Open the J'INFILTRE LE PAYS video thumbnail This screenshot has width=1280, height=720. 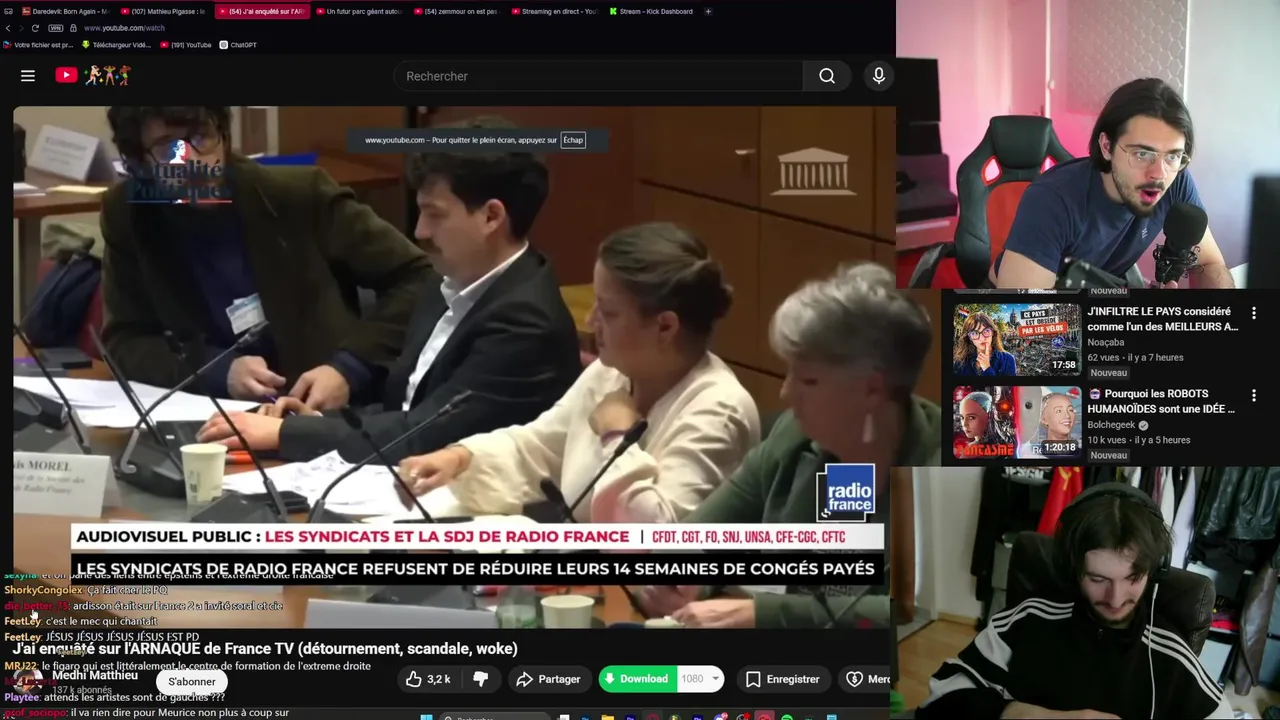tap(1017, 340)
